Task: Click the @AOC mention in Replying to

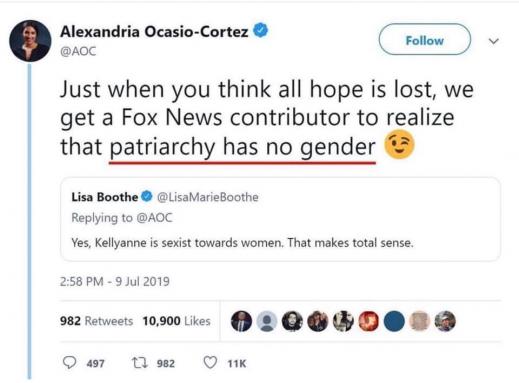Action: [155, 218]
